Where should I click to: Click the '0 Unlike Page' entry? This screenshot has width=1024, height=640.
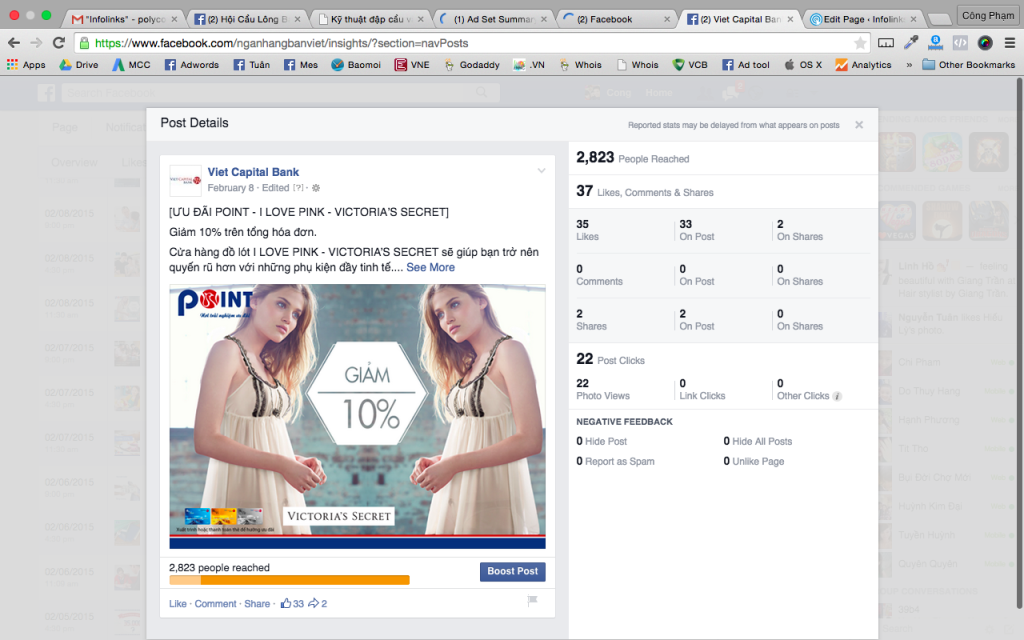point(754,461)
